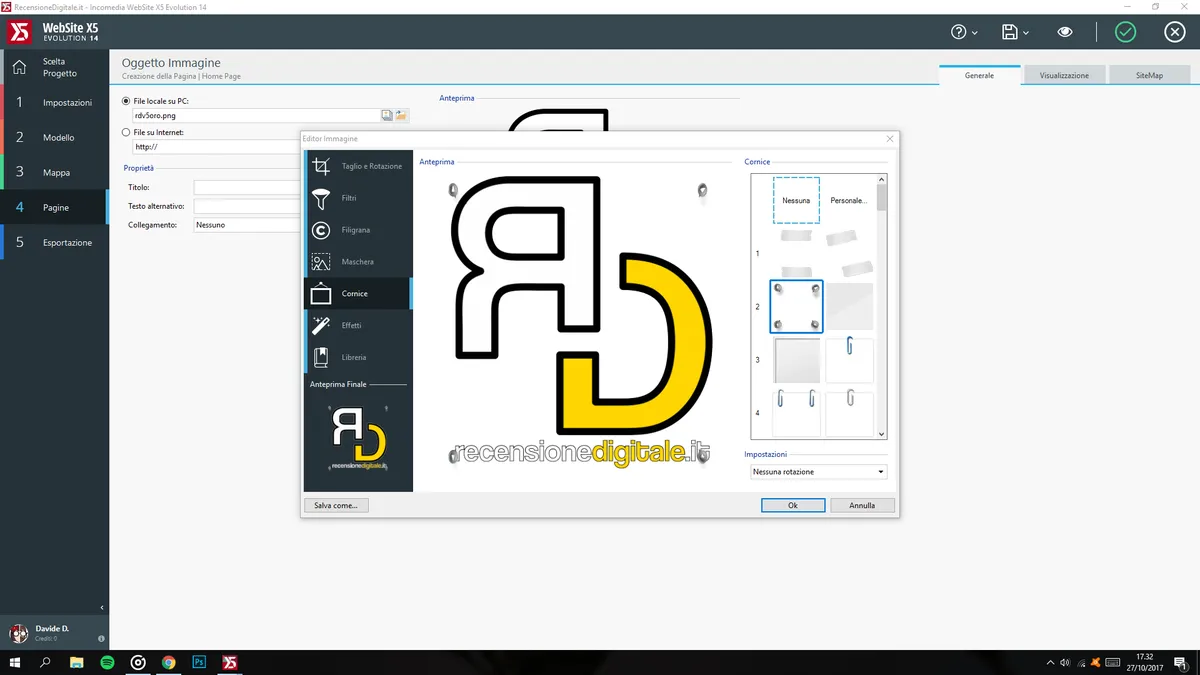Go to step 3 Mappa

[x=54, y=172]
